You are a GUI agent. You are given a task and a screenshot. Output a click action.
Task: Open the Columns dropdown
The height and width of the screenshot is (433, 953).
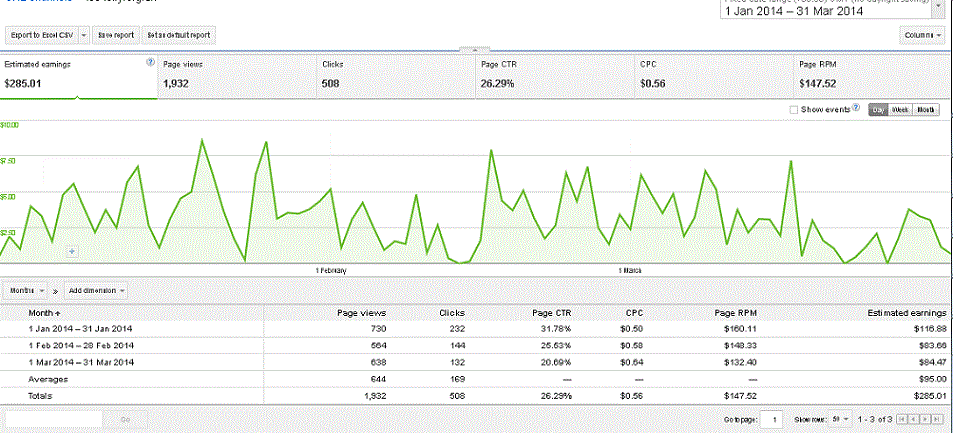coord(922,35)
